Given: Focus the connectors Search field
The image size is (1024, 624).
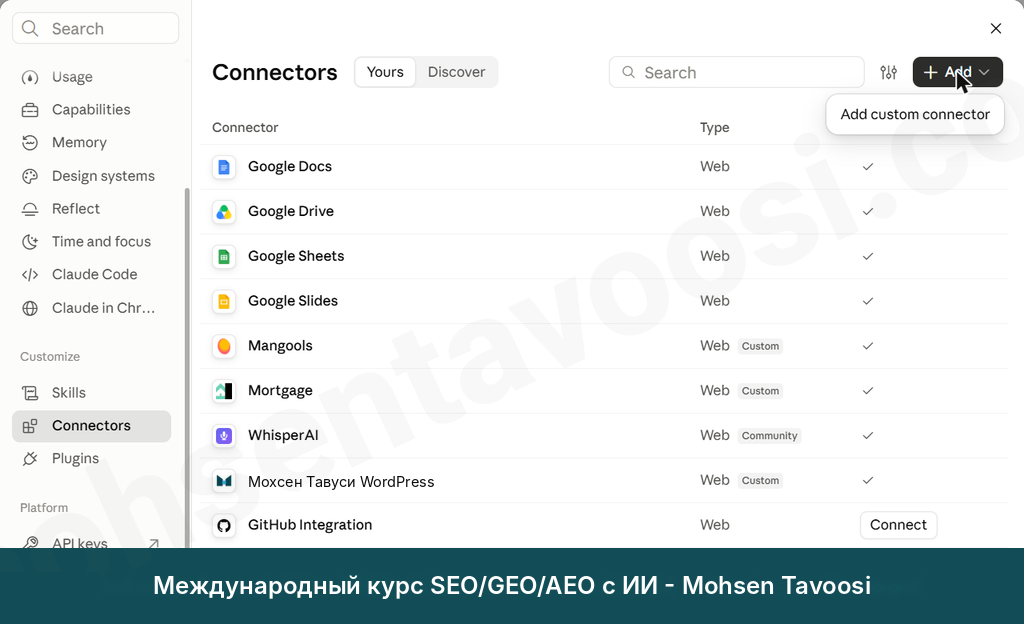Looking at the screenshot, I should tap(737, 72).
